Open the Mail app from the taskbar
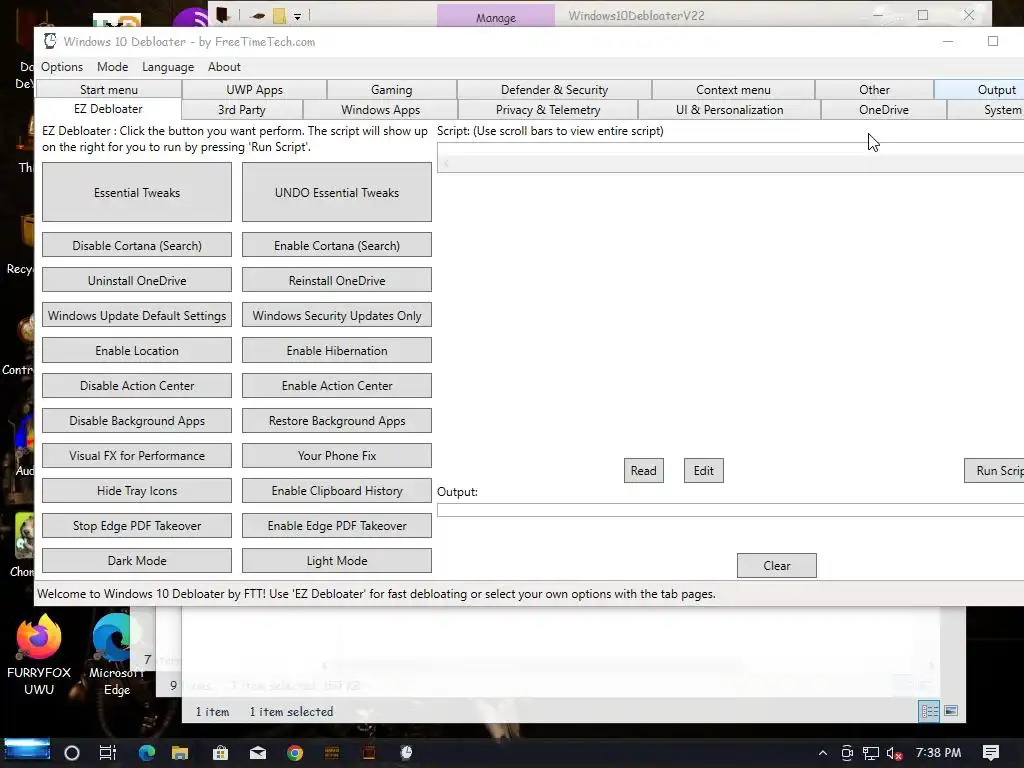The width and height of the screenshot is (1024, 768). 258,753
